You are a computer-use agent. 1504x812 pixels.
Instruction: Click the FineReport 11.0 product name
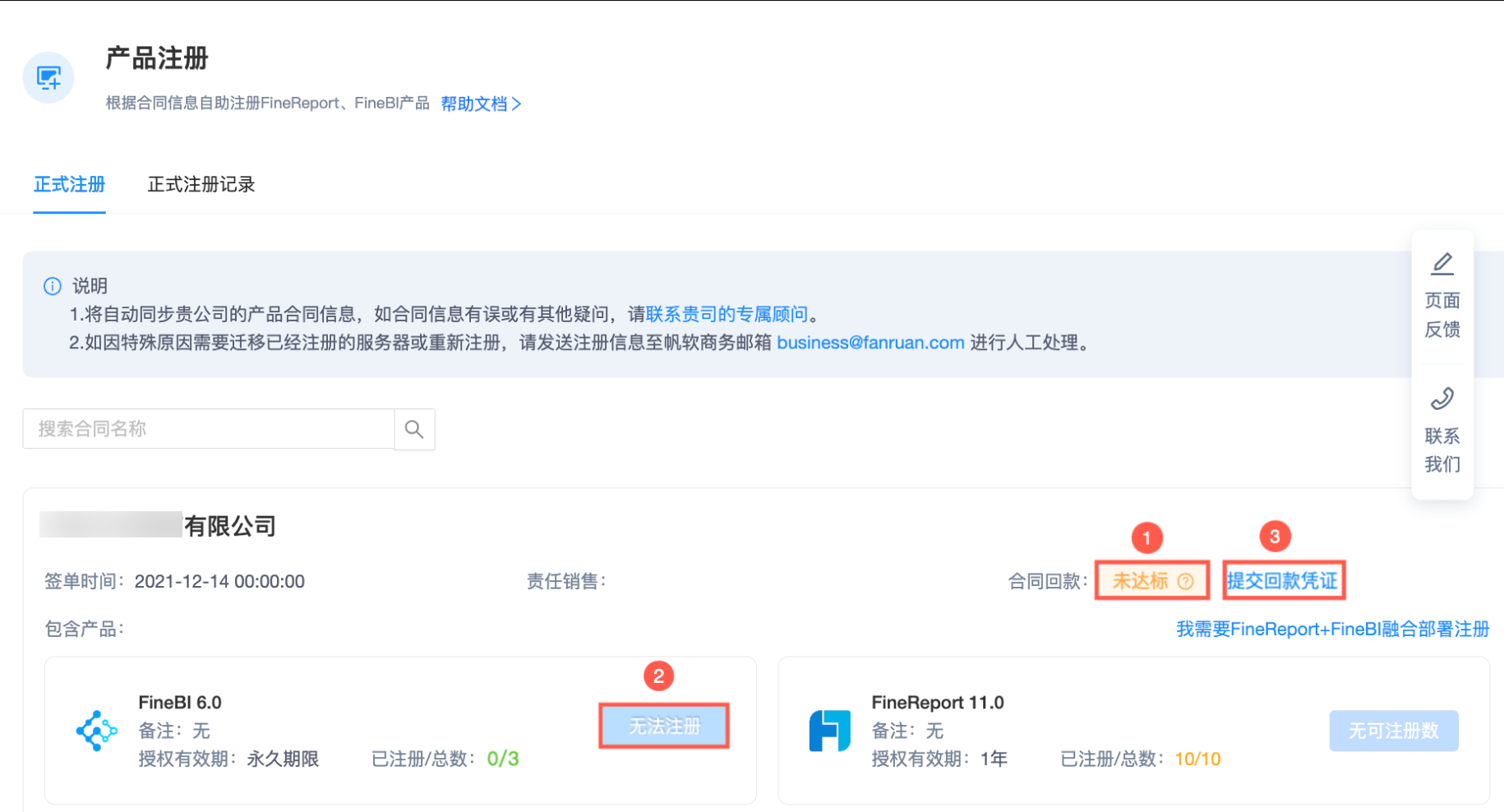938,703
